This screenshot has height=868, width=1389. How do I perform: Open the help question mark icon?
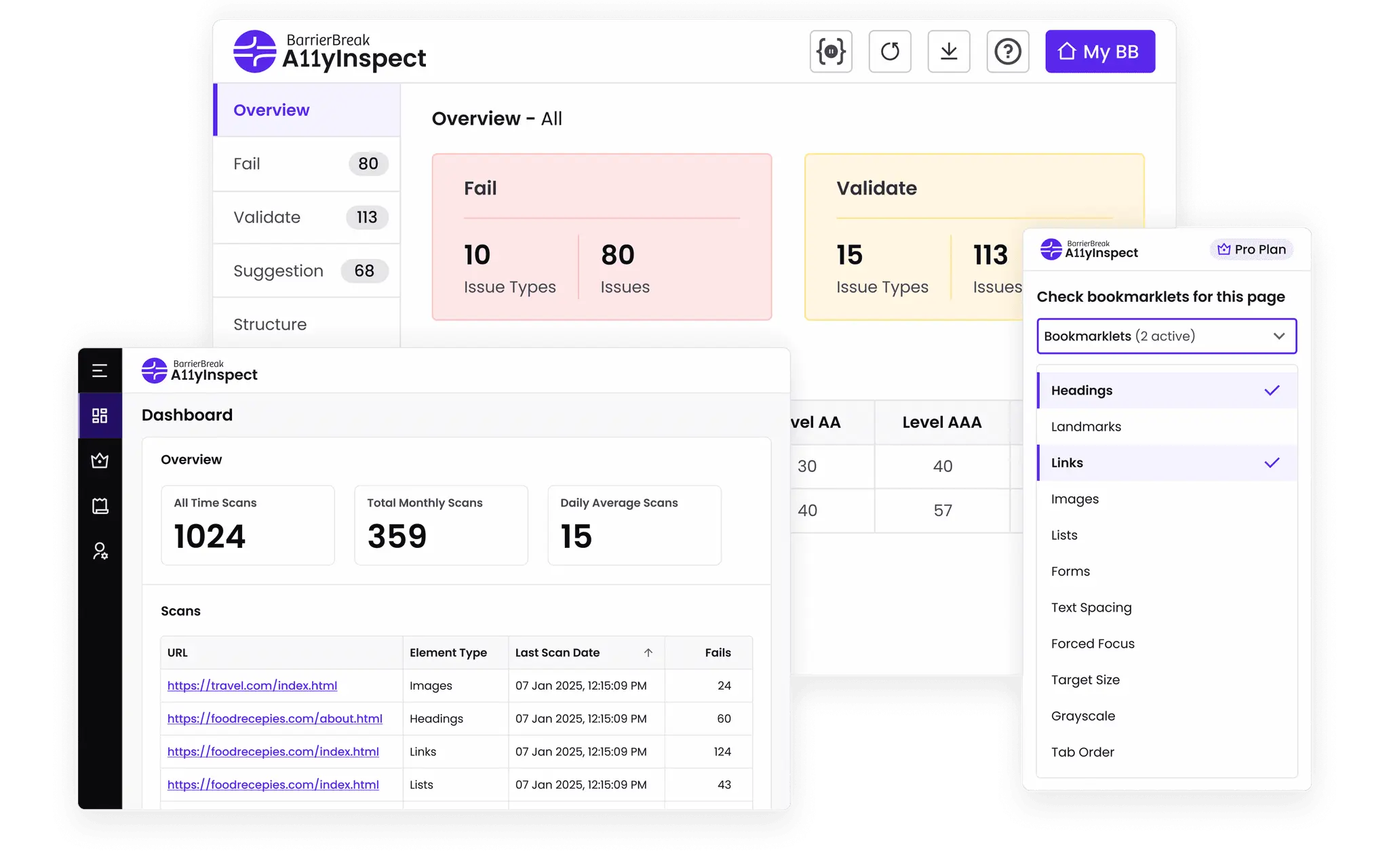1008,52
